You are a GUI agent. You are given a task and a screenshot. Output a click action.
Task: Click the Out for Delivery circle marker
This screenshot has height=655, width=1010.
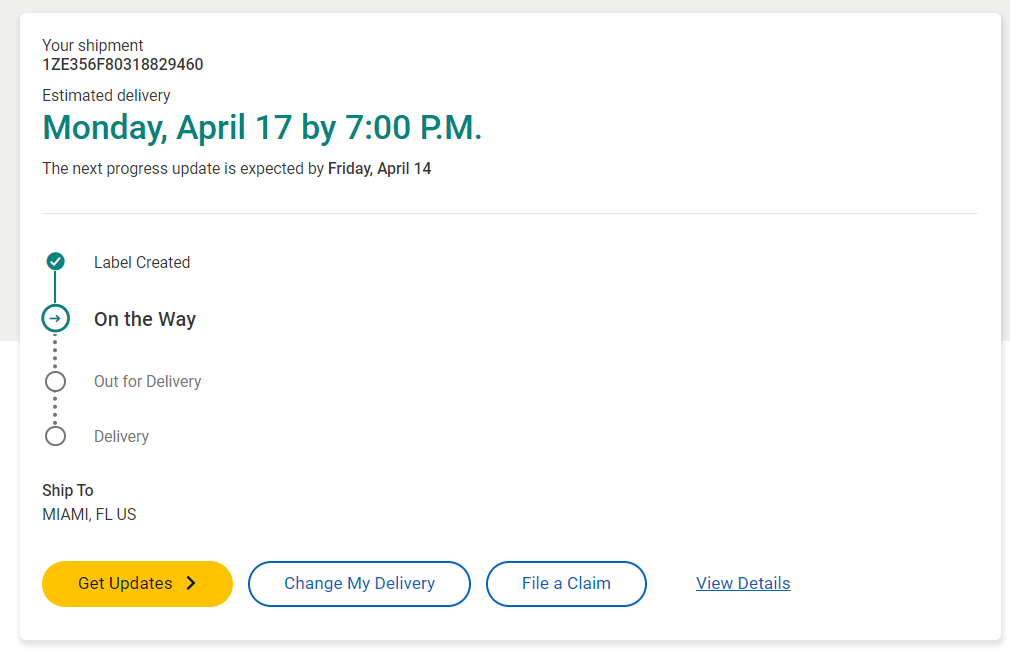[56, 381]
